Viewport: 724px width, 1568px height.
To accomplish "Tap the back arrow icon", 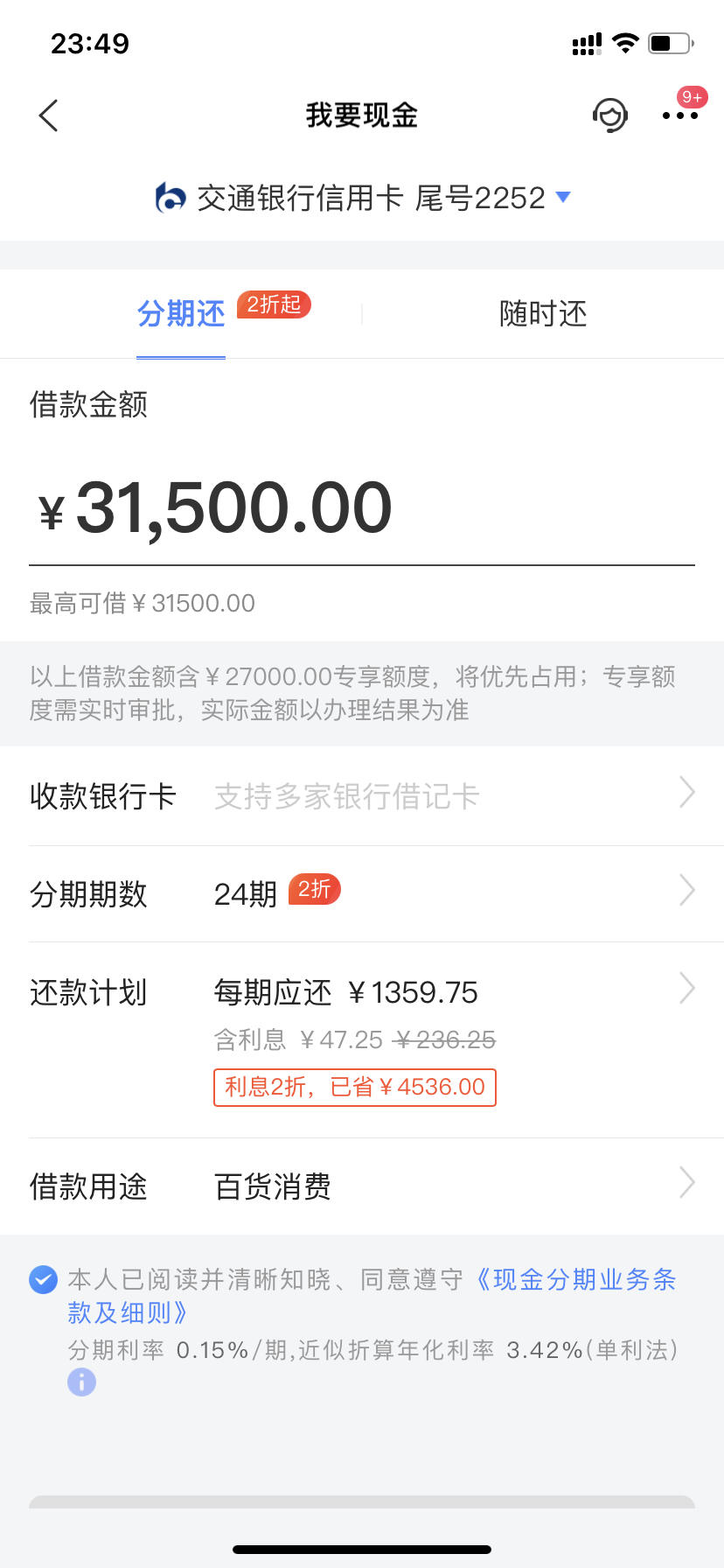I will point(49,115).
